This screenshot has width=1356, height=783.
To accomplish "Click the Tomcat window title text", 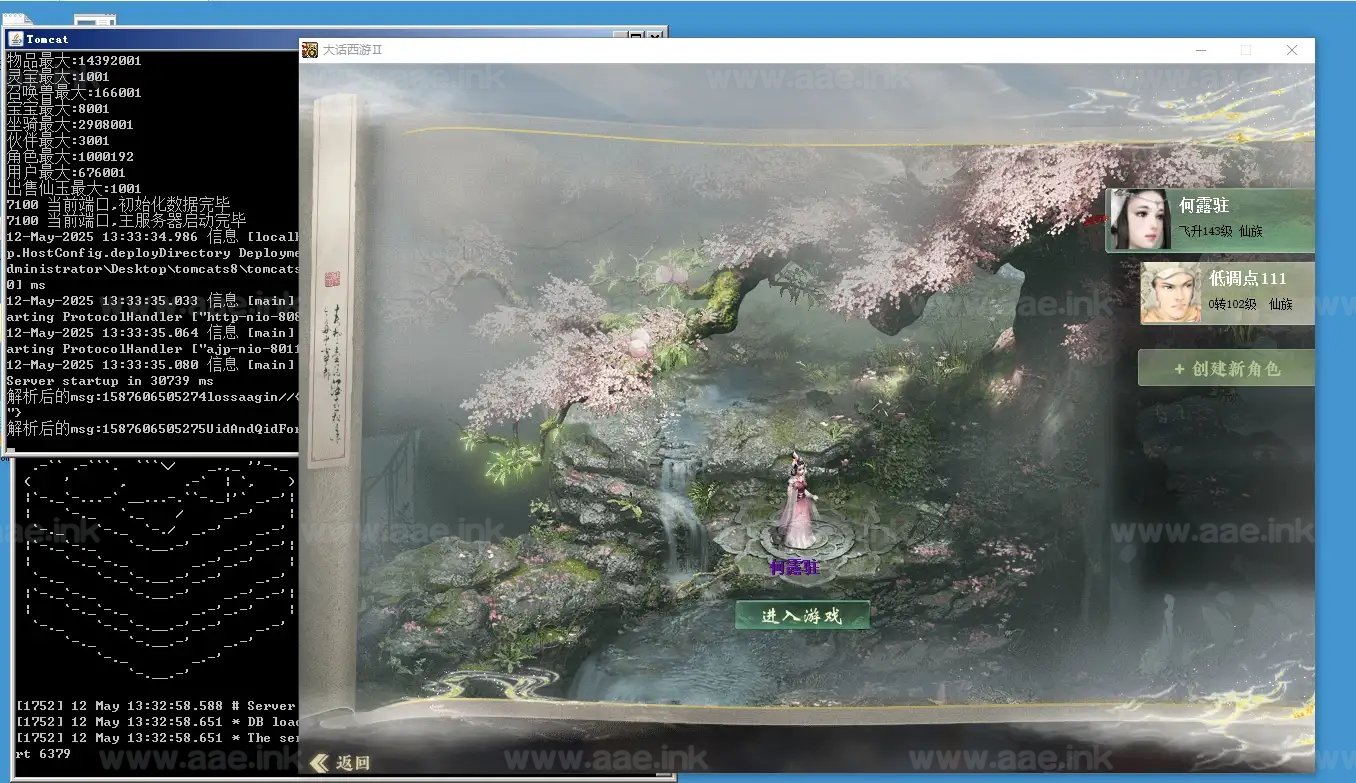I will pos(47,39).
